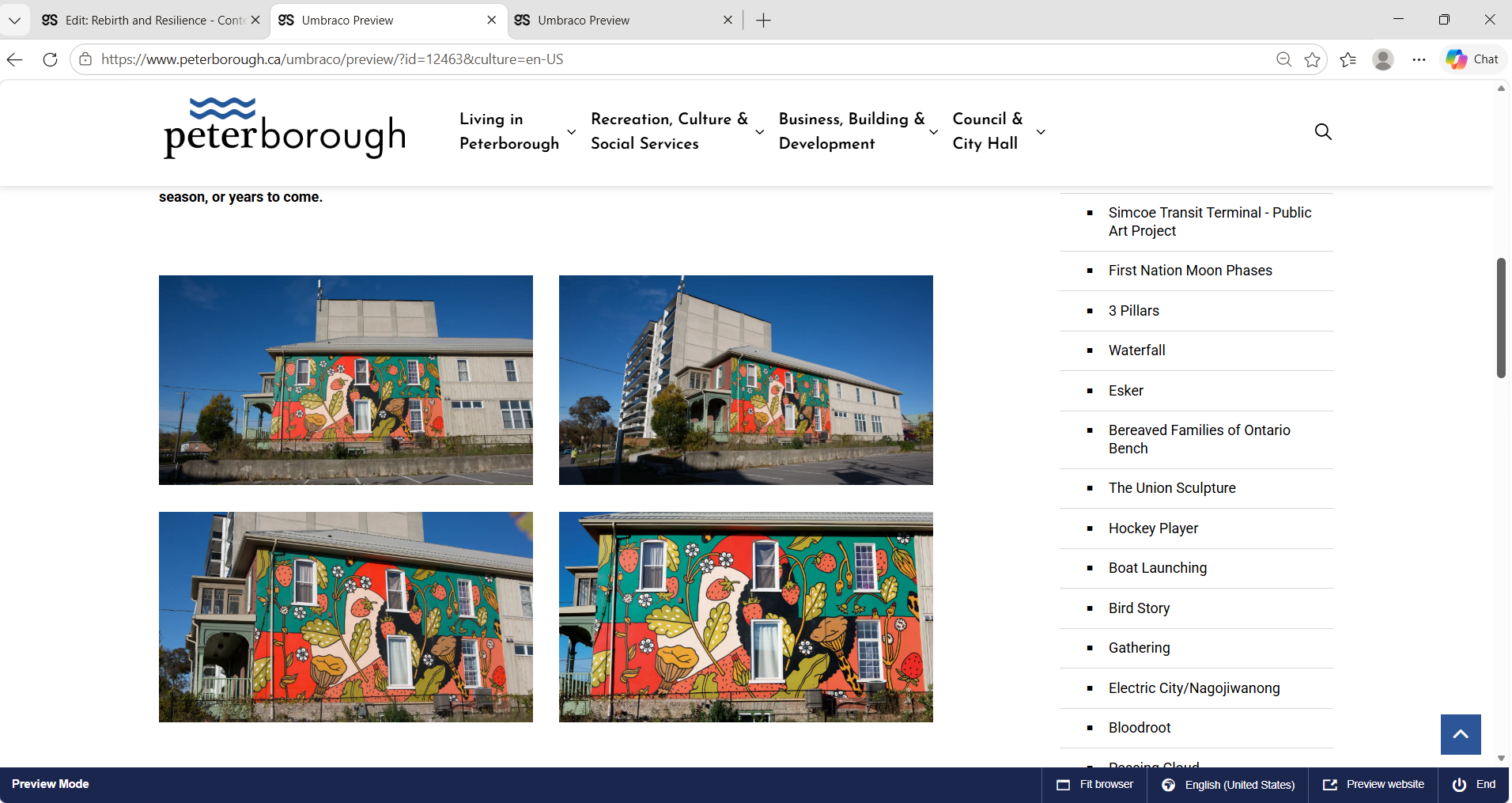Image resolution: width=1512 pixels, height=803 pixels.
Task: Open First Nation Moon Phases link
Action: (x=1190, y=271)
